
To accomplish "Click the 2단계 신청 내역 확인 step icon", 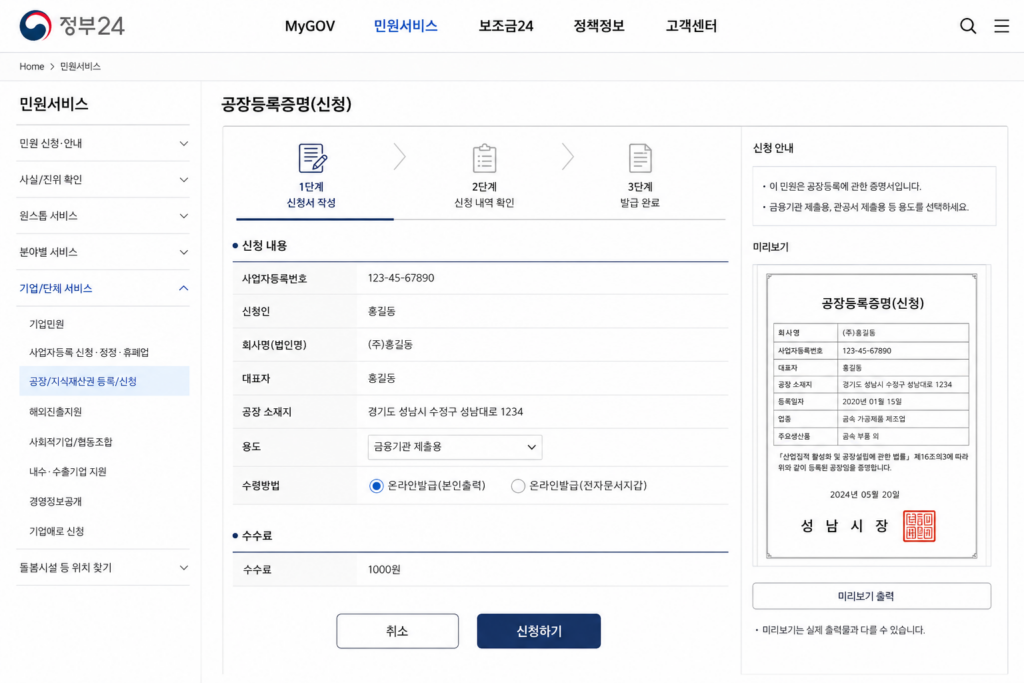I will (484, 158).
